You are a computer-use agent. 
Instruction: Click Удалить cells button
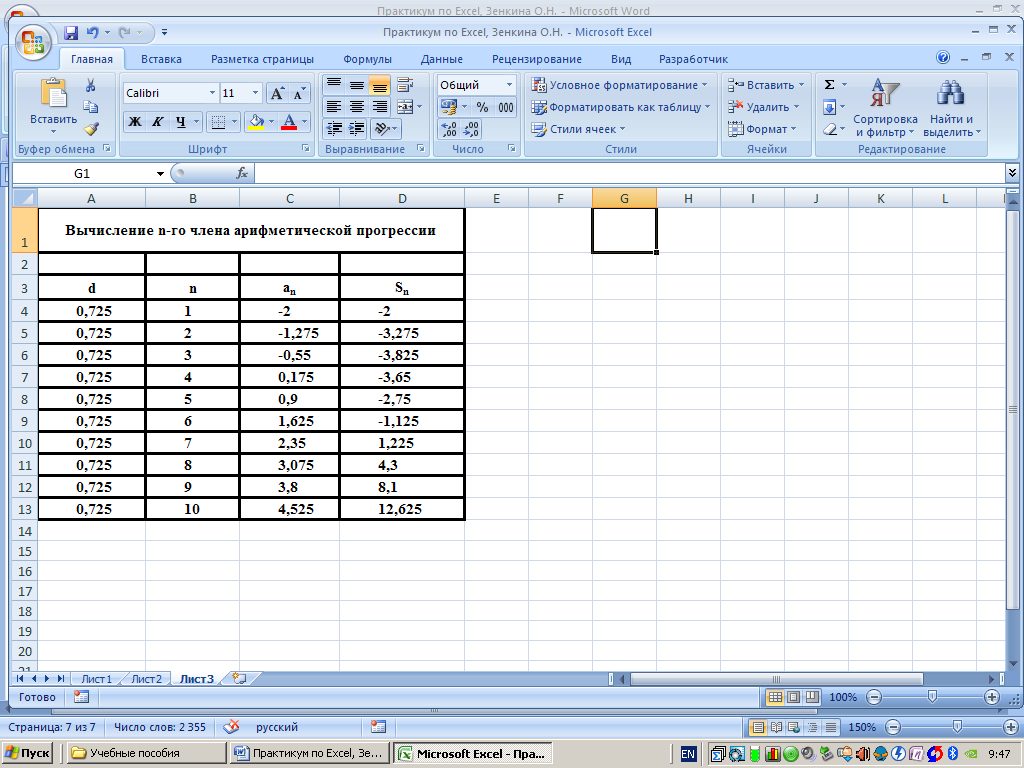763,107
